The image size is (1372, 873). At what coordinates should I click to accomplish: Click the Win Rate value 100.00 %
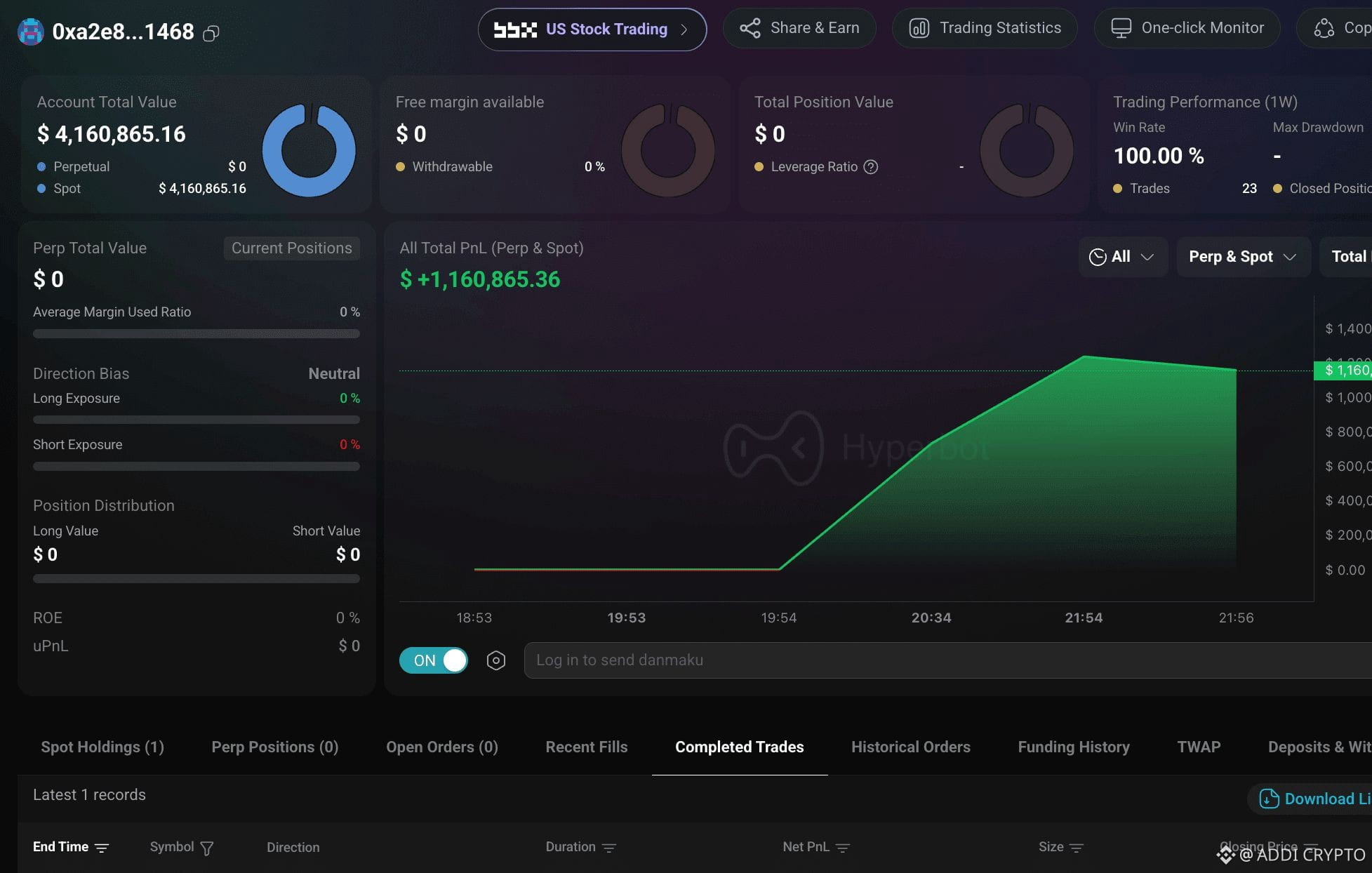1159,156
